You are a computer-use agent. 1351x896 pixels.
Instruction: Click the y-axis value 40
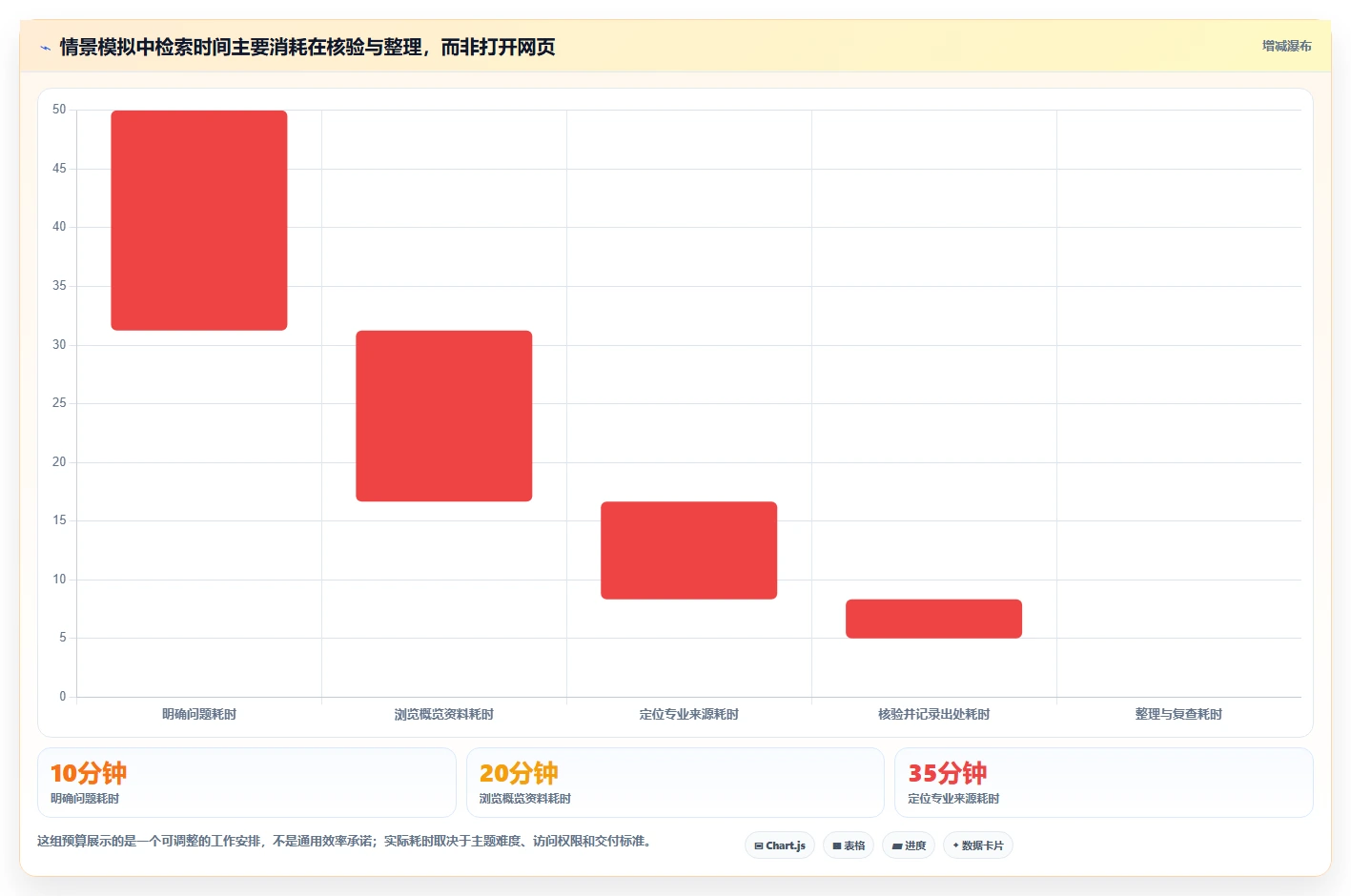(59, 227)
